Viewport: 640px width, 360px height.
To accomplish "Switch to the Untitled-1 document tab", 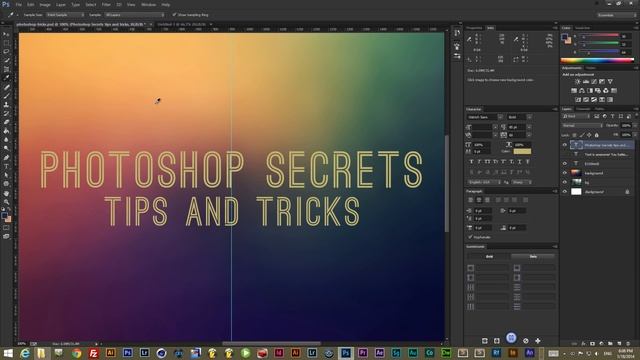I will coord(183,24).
